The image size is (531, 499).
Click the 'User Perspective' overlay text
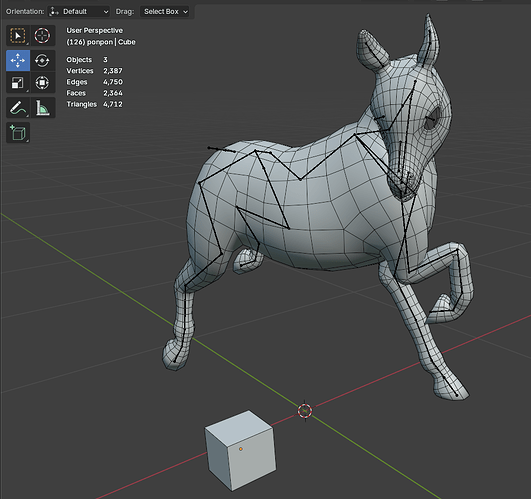tap(94, 30)
